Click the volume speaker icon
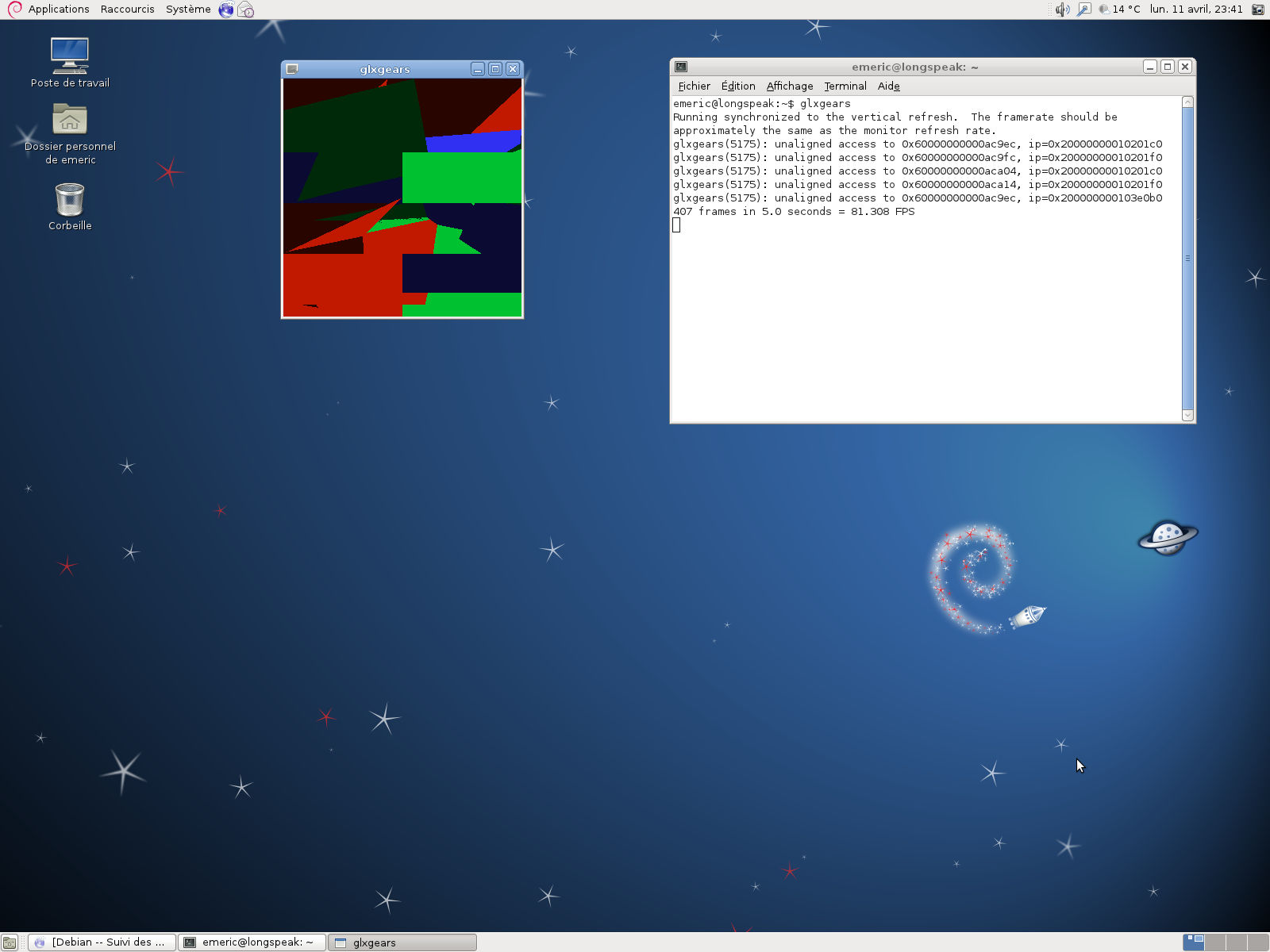 (1062, 10)
